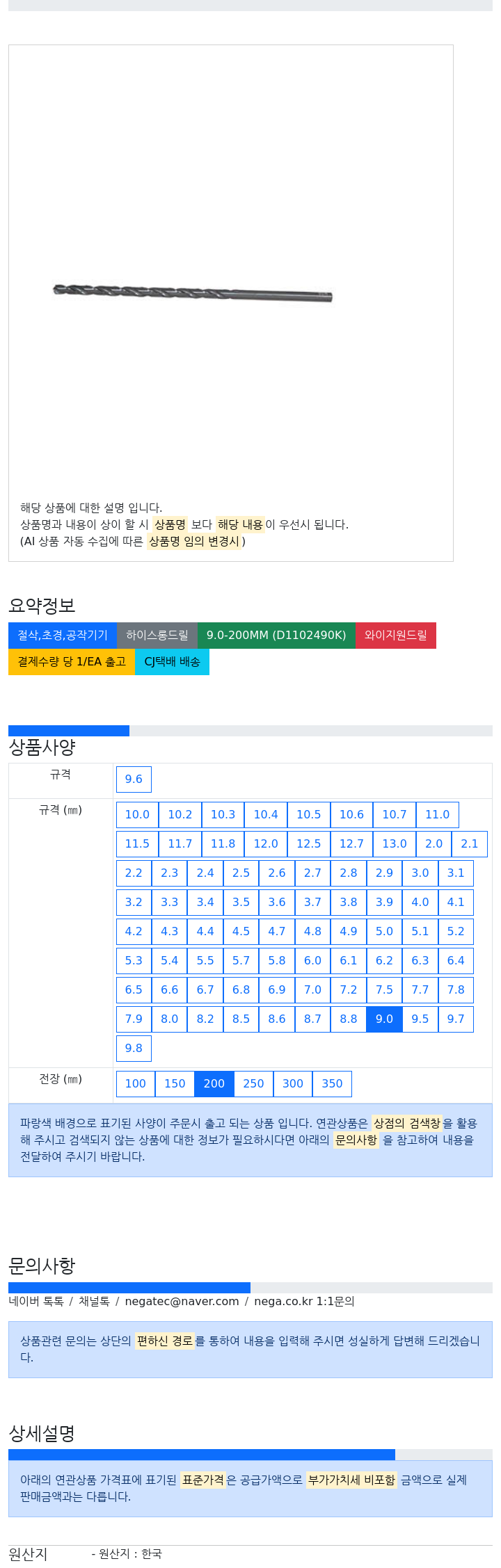Choose the 350 mm total length
Viewport: 501px width, 1568px height.
332,1083
